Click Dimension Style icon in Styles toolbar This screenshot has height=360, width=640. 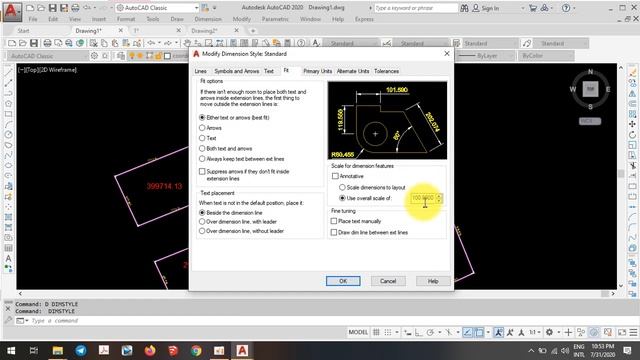pyautogui.click(x=386, y=43)
